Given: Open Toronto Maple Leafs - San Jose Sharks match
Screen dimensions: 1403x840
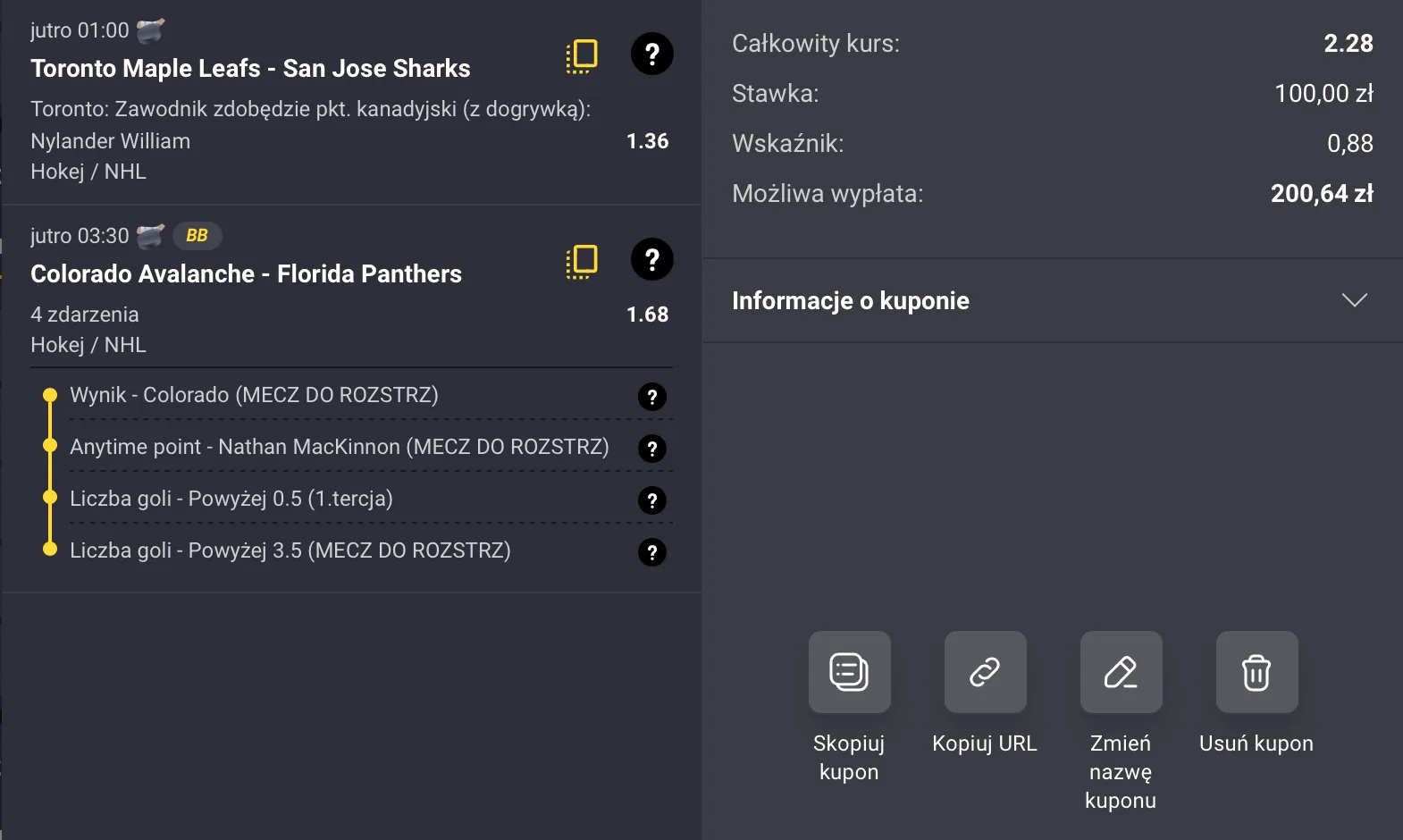Looking at the screenshot, I should (x=250, y=68).
